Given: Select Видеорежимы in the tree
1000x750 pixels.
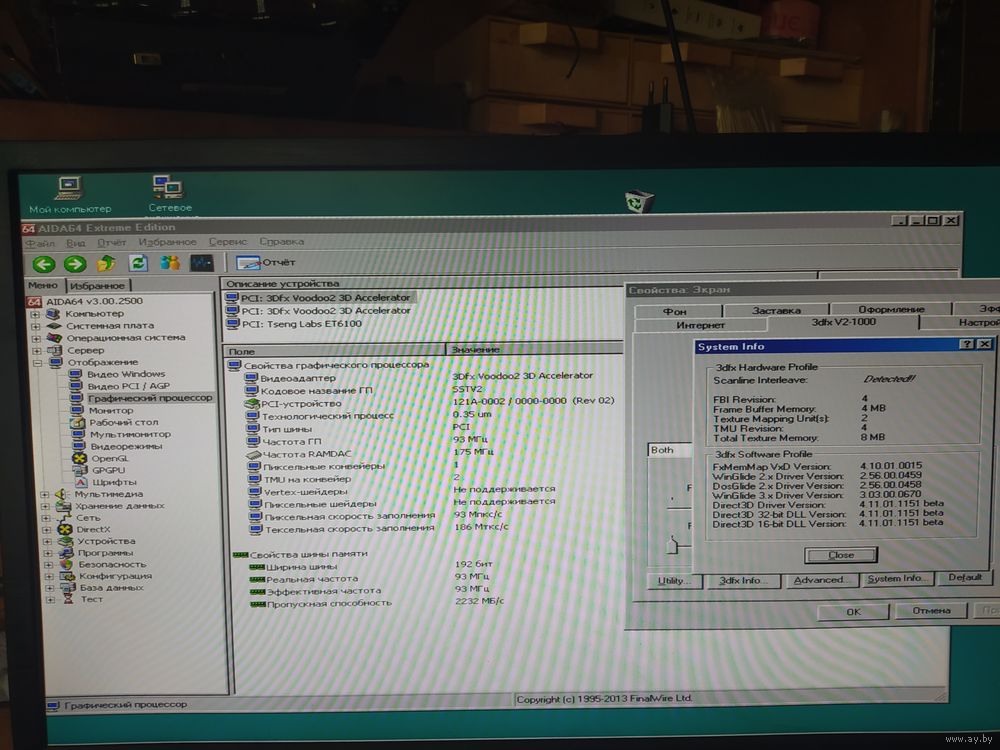Looking at the screenshot, I should (x=126, y=446).
